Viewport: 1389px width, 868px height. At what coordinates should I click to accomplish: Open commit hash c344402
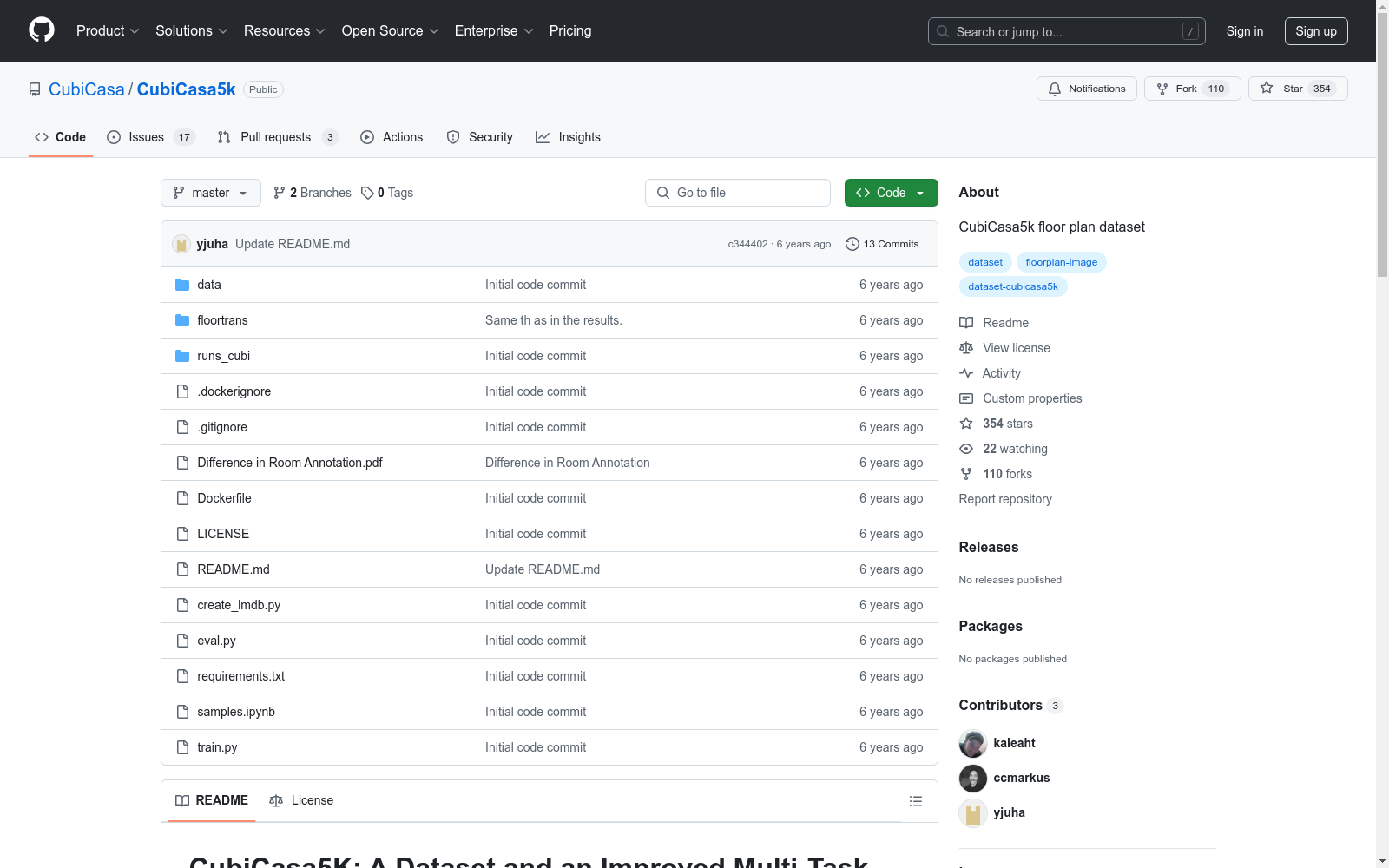(x=747, y=244)
